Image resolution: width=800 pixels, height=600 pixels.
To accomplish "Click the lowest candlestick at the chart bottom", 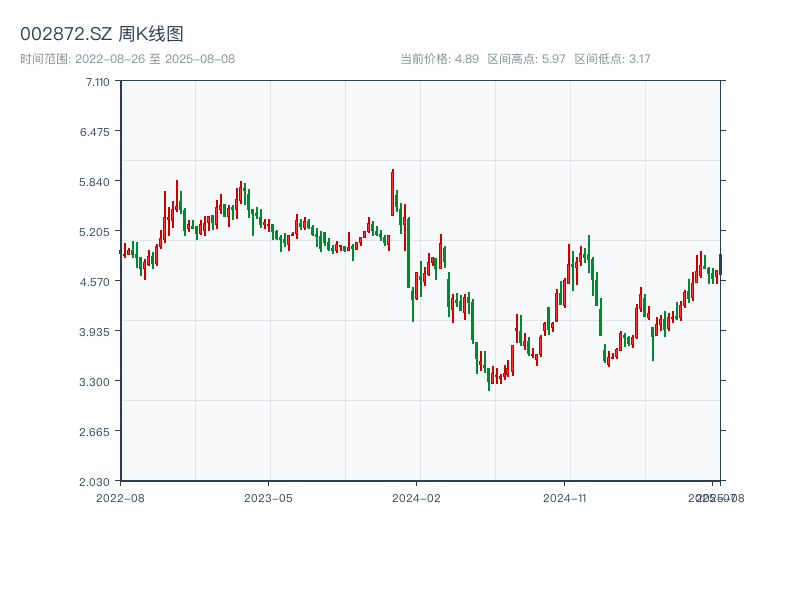I will [x=489, y=378].
